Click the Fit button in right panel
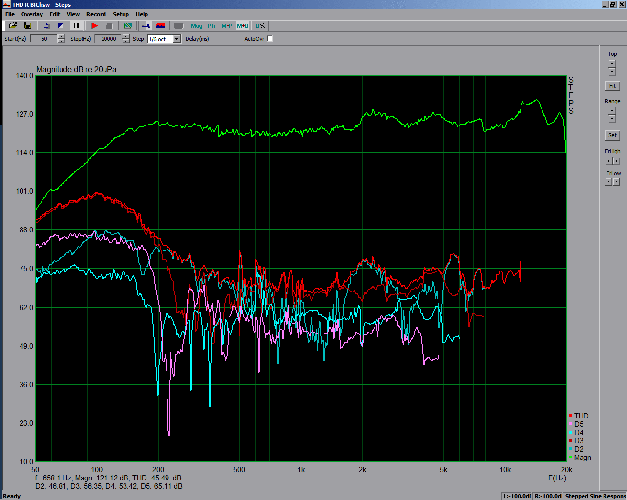627x500 pixels. pyautogui.click(x=611, y=87)
